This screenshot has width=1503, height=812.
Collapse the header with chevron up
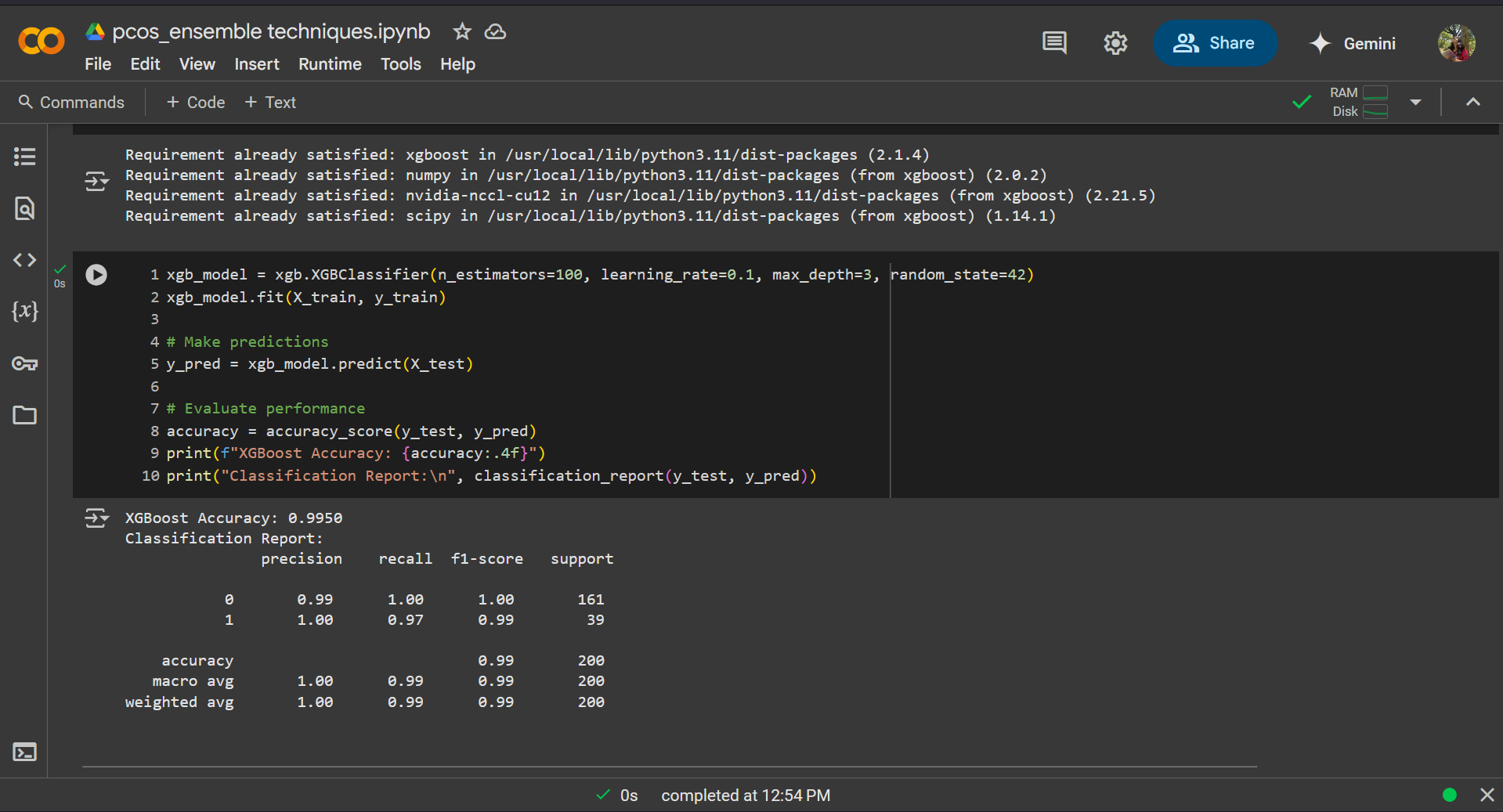coord(1473,102)
